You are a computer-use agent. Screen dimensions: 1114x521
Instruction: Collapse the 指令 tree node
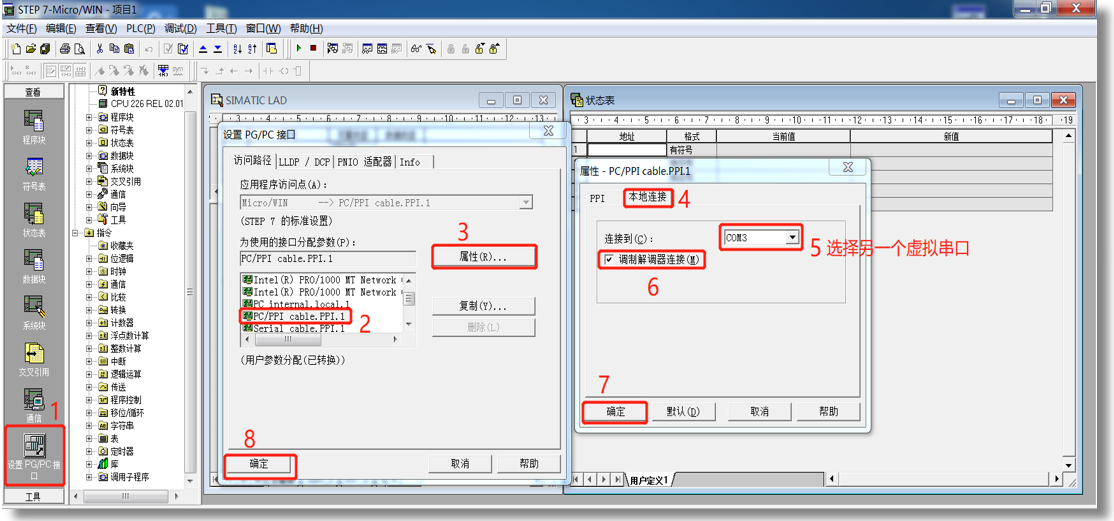[76, 232]
